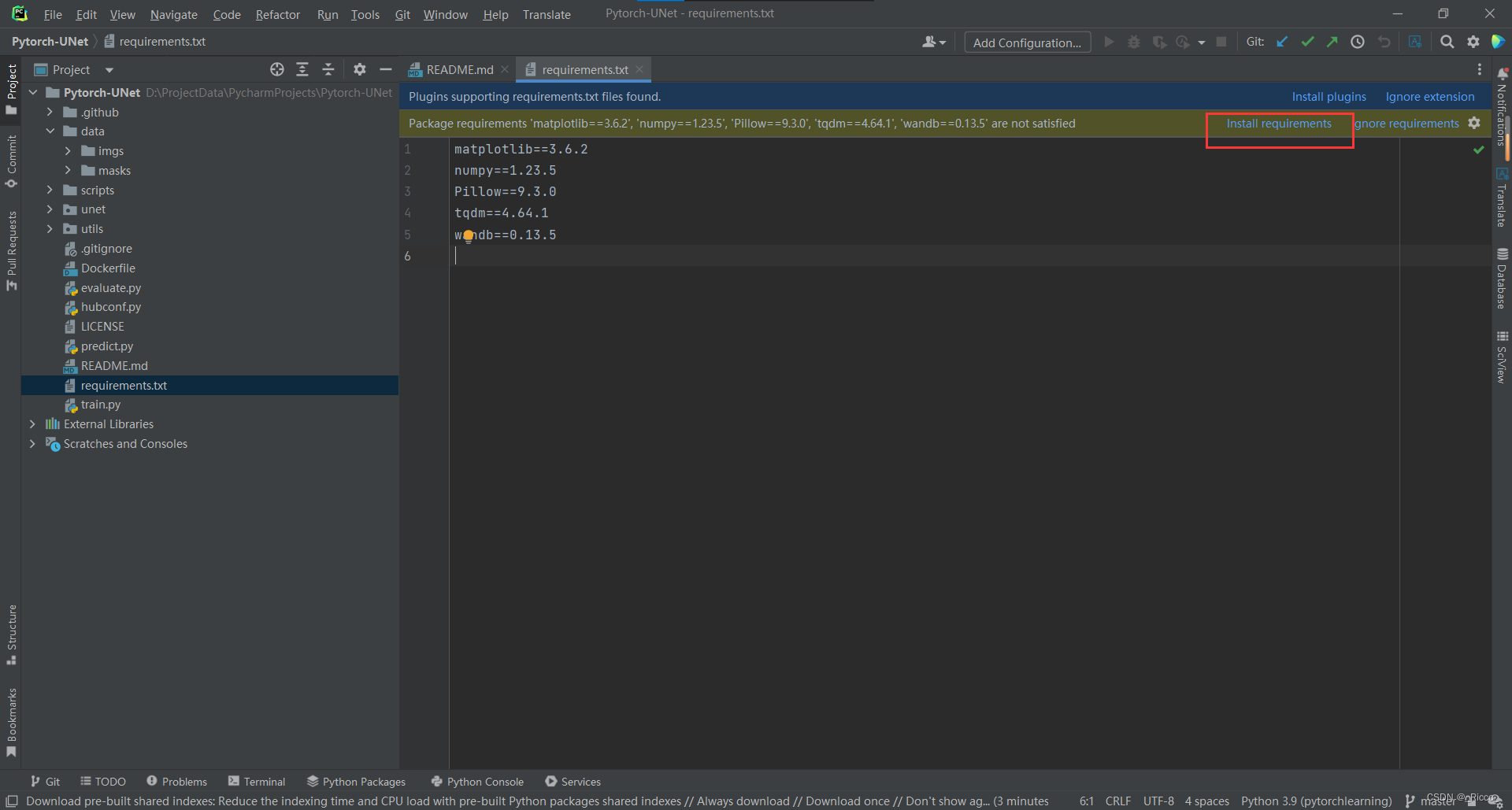Open Git history clock icon

pos(1358,42)
